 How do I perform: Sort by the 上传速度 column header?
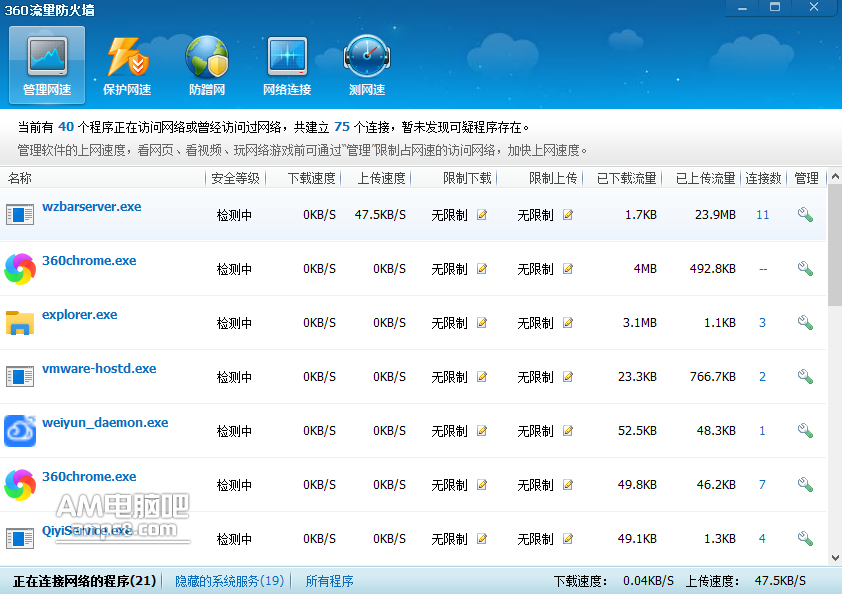point(381,178)
